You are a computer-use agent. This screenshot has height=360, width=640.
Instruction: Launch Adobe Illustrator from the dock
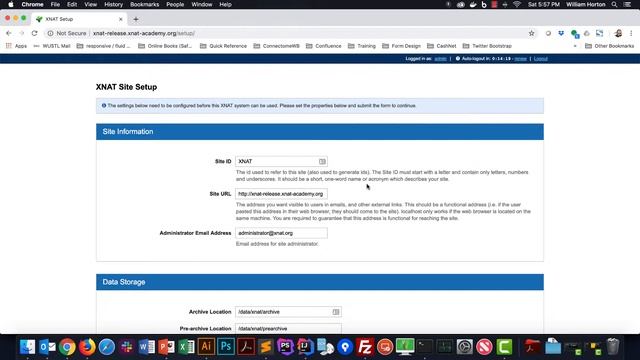(206, 347)
